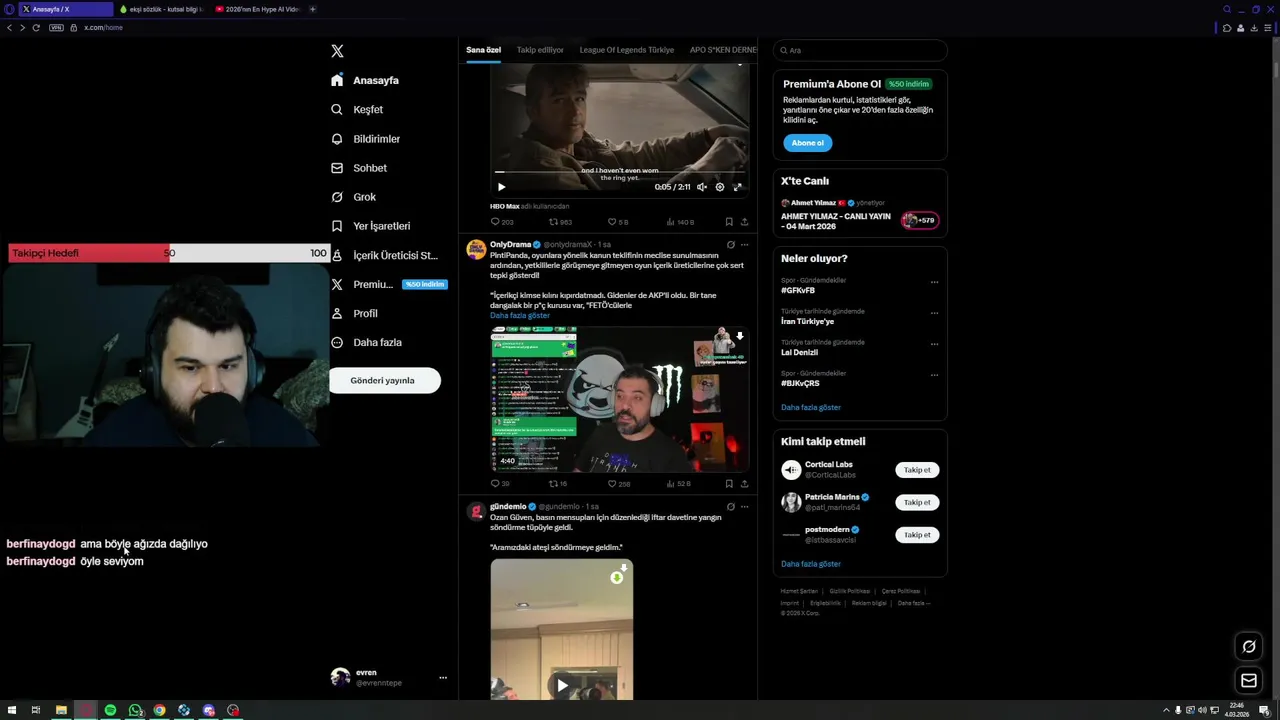
Task: Like the HBO Max post (5 B)
Action: point(618,222)
